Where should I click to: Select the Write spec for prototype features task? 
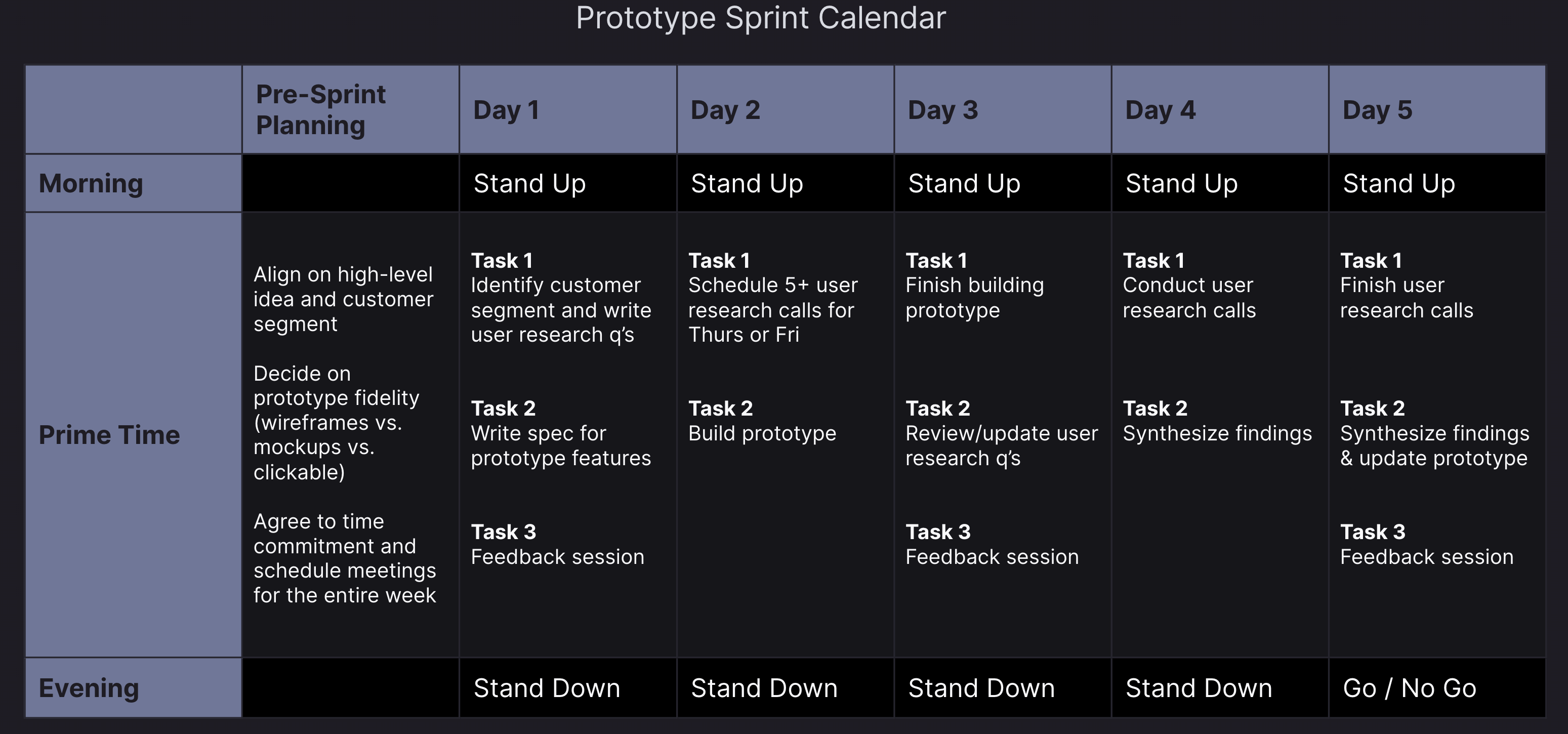pos(561,445)
